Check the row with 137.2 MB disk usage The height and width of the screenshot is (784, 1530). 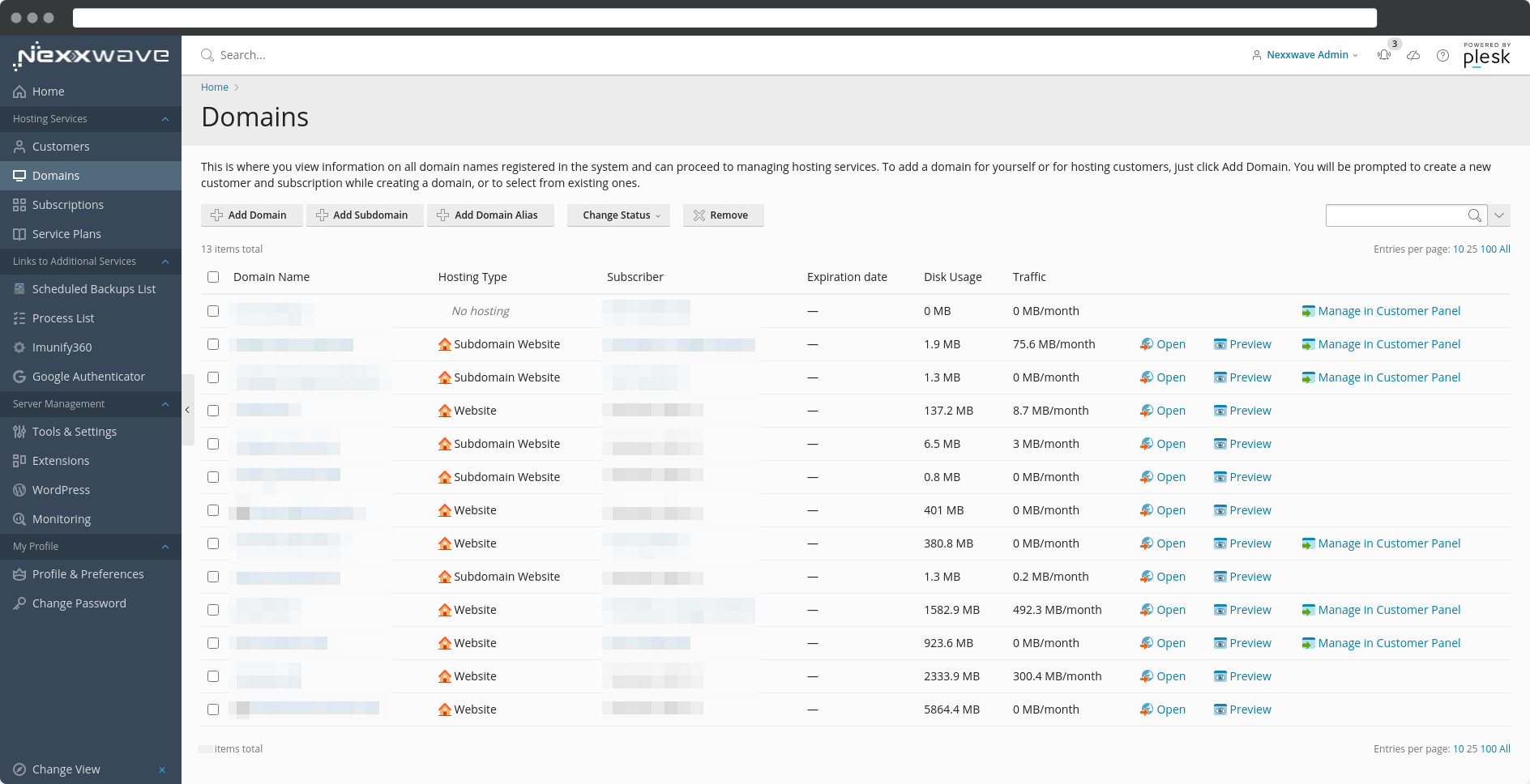coord(213,411)
